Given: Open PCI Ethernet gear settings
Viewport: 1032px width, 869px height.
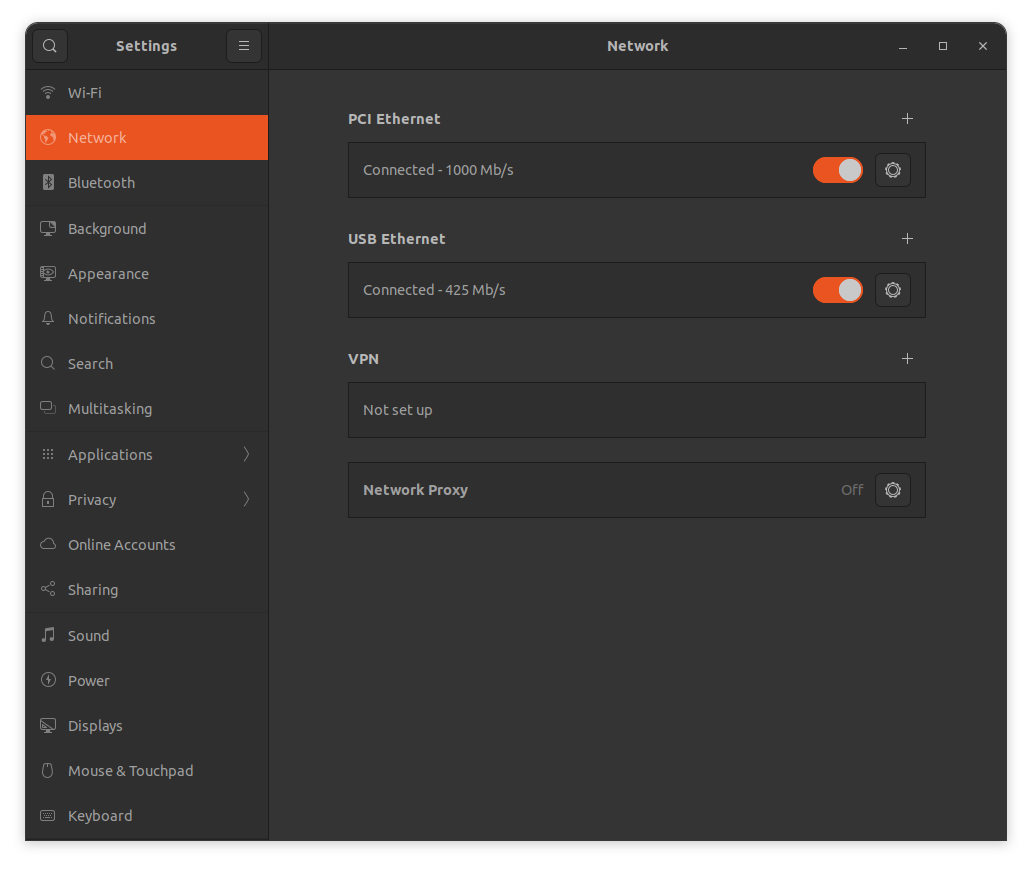Looking at the screenshot, I should 893,170.
